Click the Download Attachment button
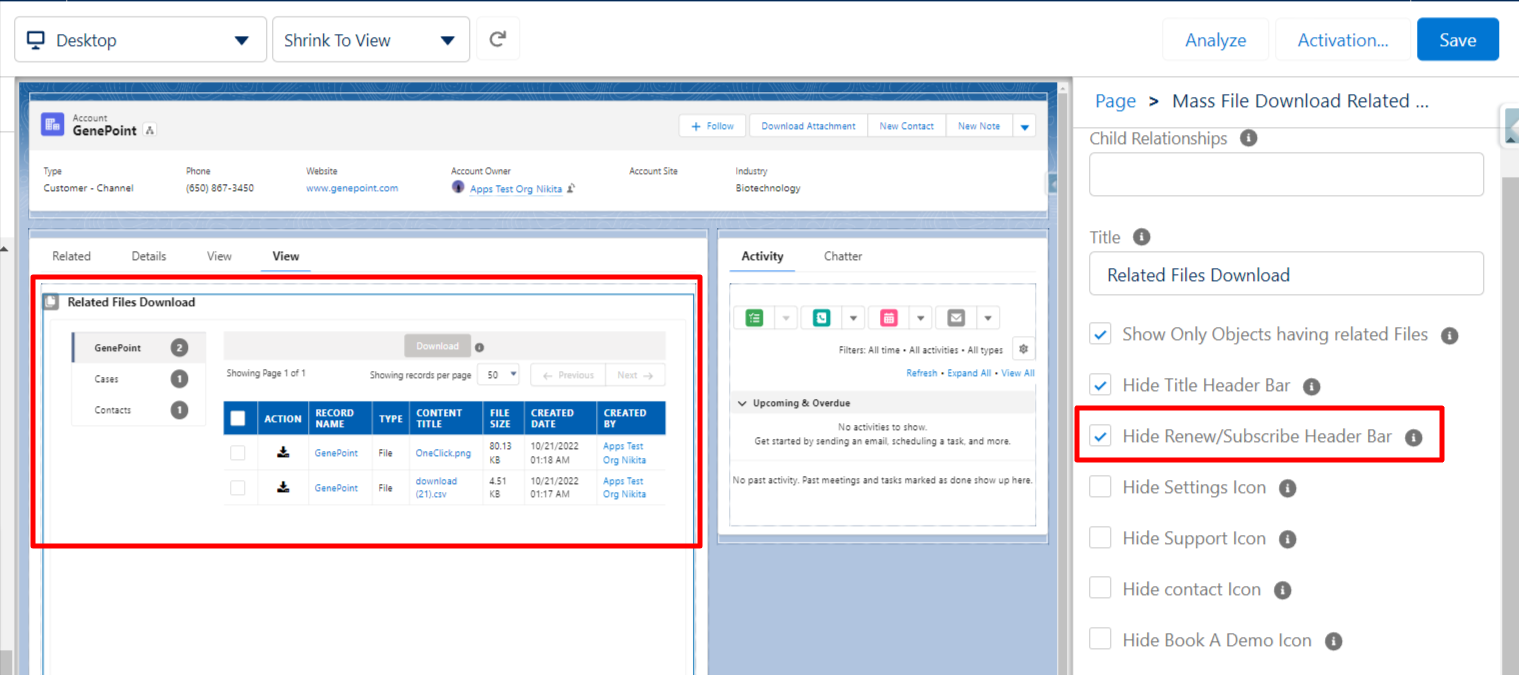 808,126
